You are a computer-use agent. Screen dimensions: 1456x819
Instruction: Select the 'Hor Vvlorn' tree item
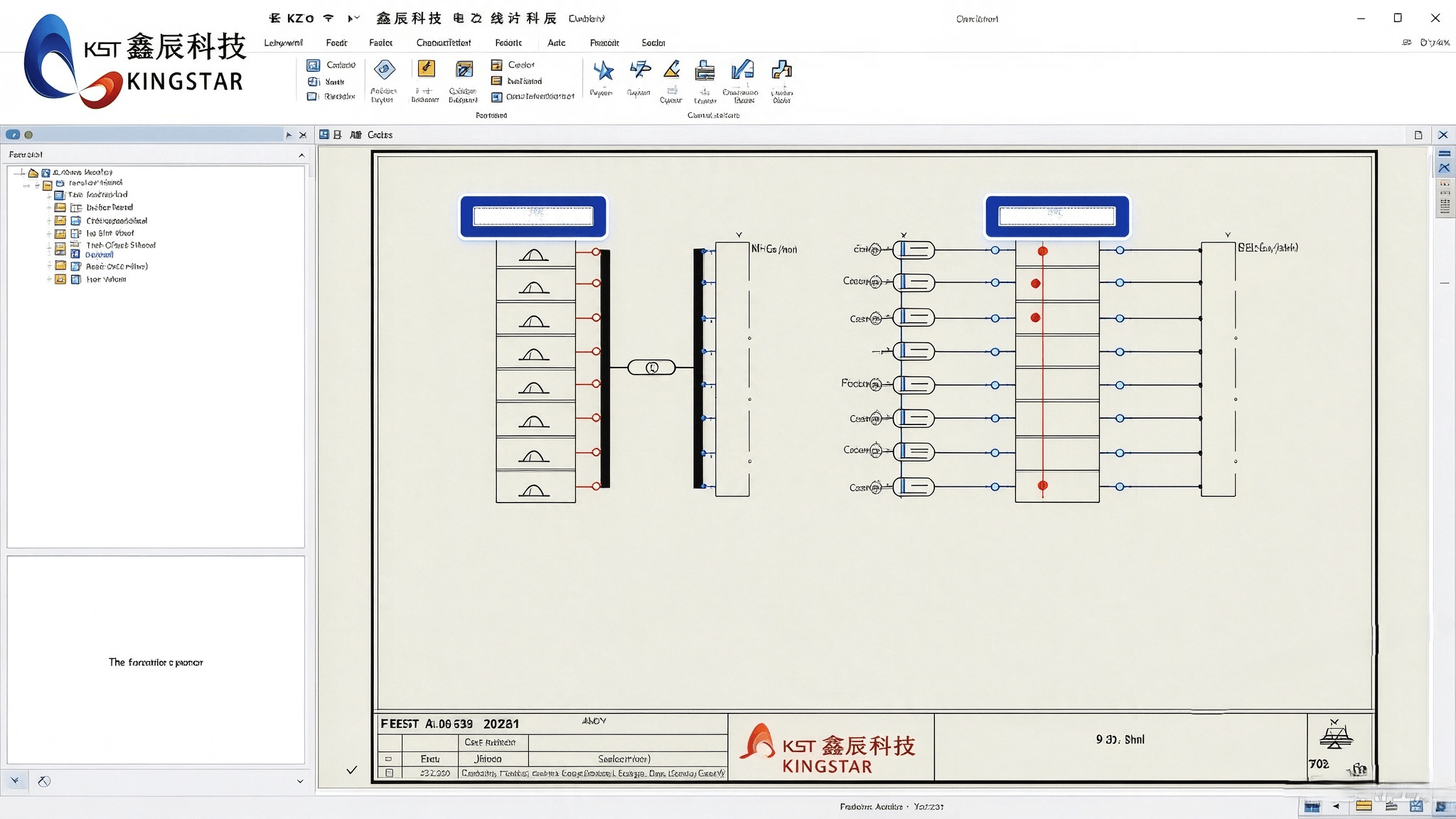106,279
